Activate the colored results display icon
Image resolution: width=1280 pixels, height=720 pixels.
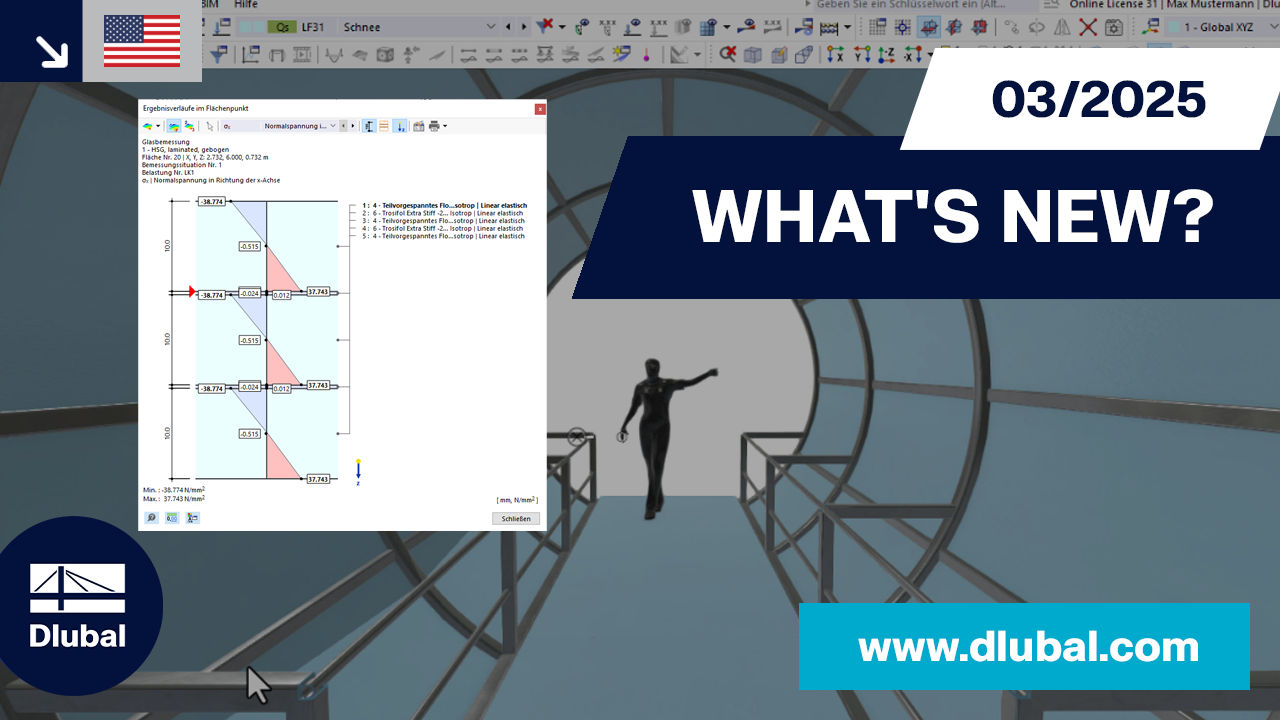point(173,125)
